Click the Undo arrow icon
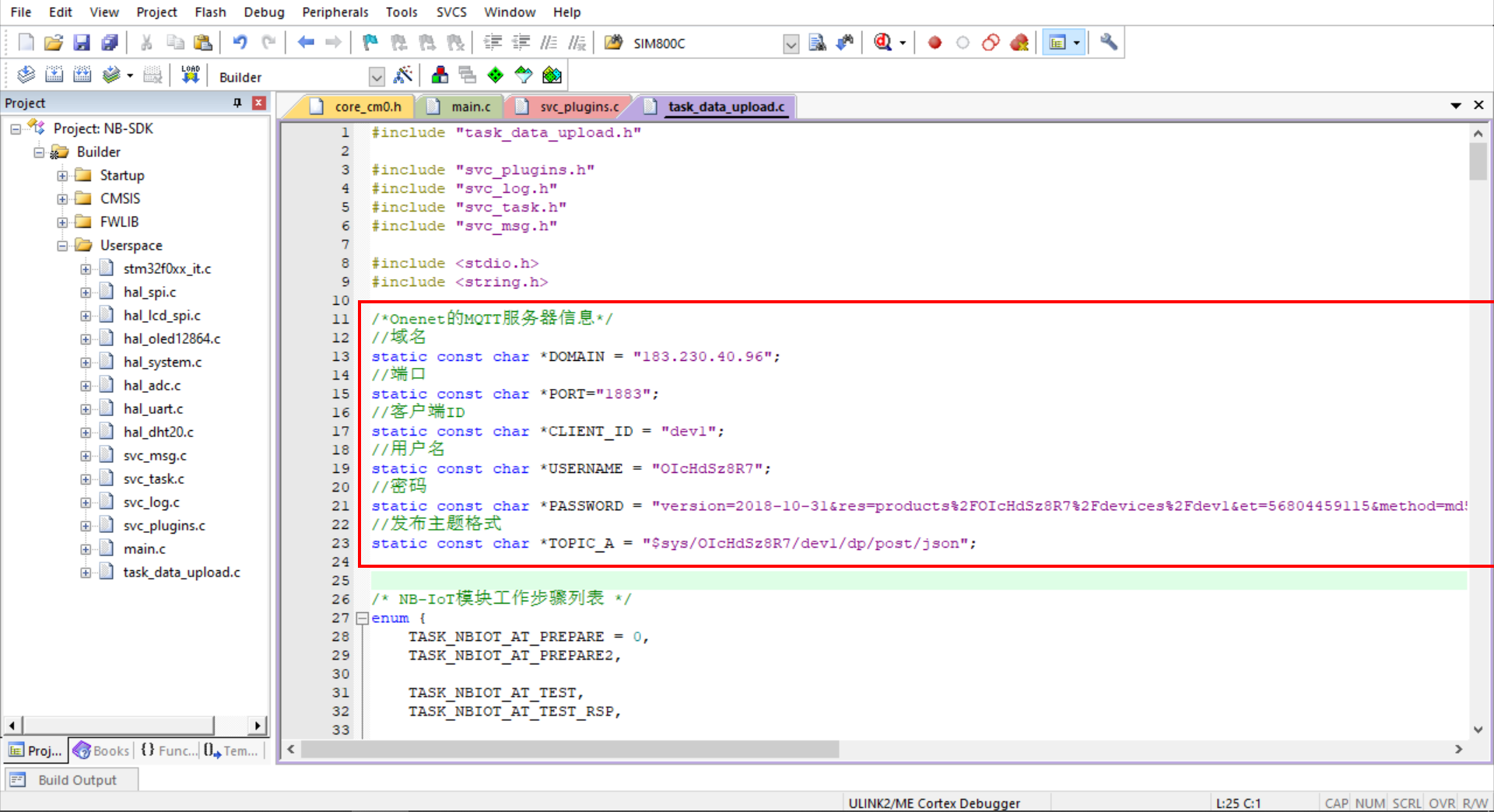The image size is (1494, 812). [x=240, y=43]
